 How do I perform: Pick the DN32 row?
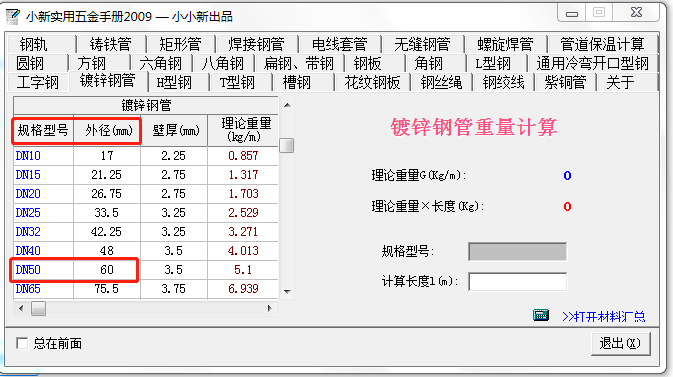[146, 232]
